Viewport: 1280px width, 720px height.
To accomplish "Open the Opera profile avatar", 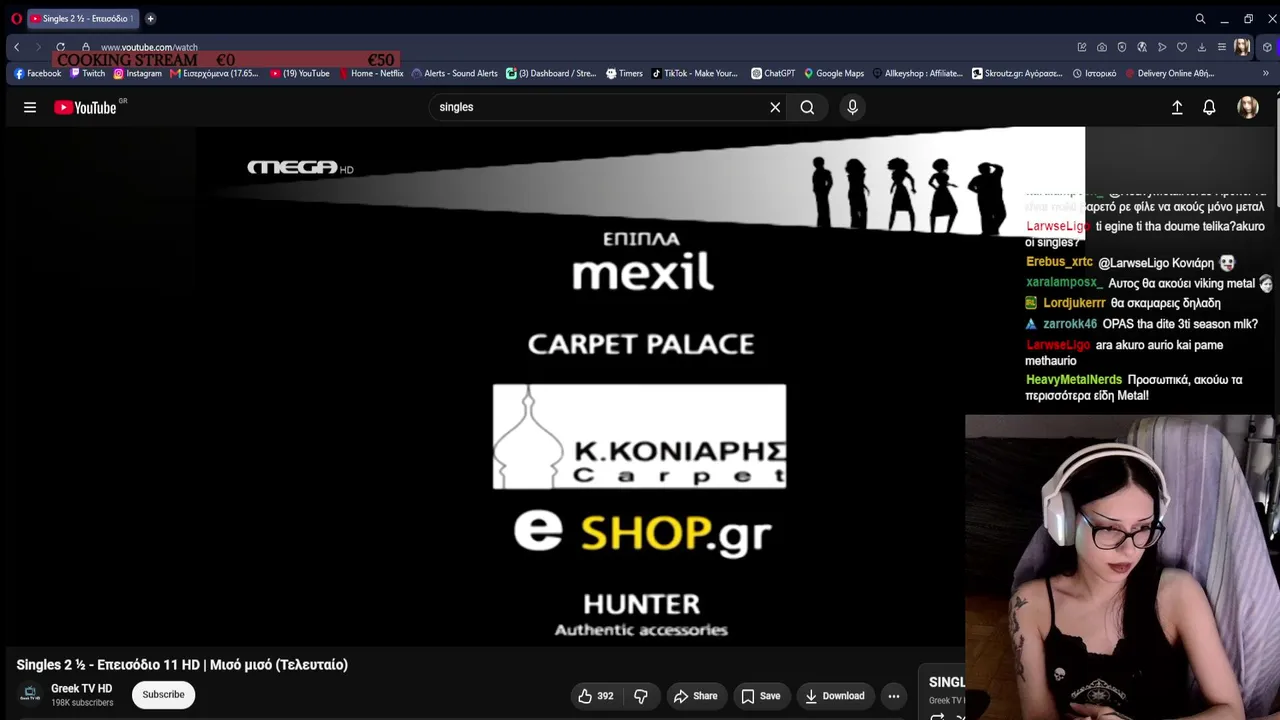I will tap(1242, 47).
